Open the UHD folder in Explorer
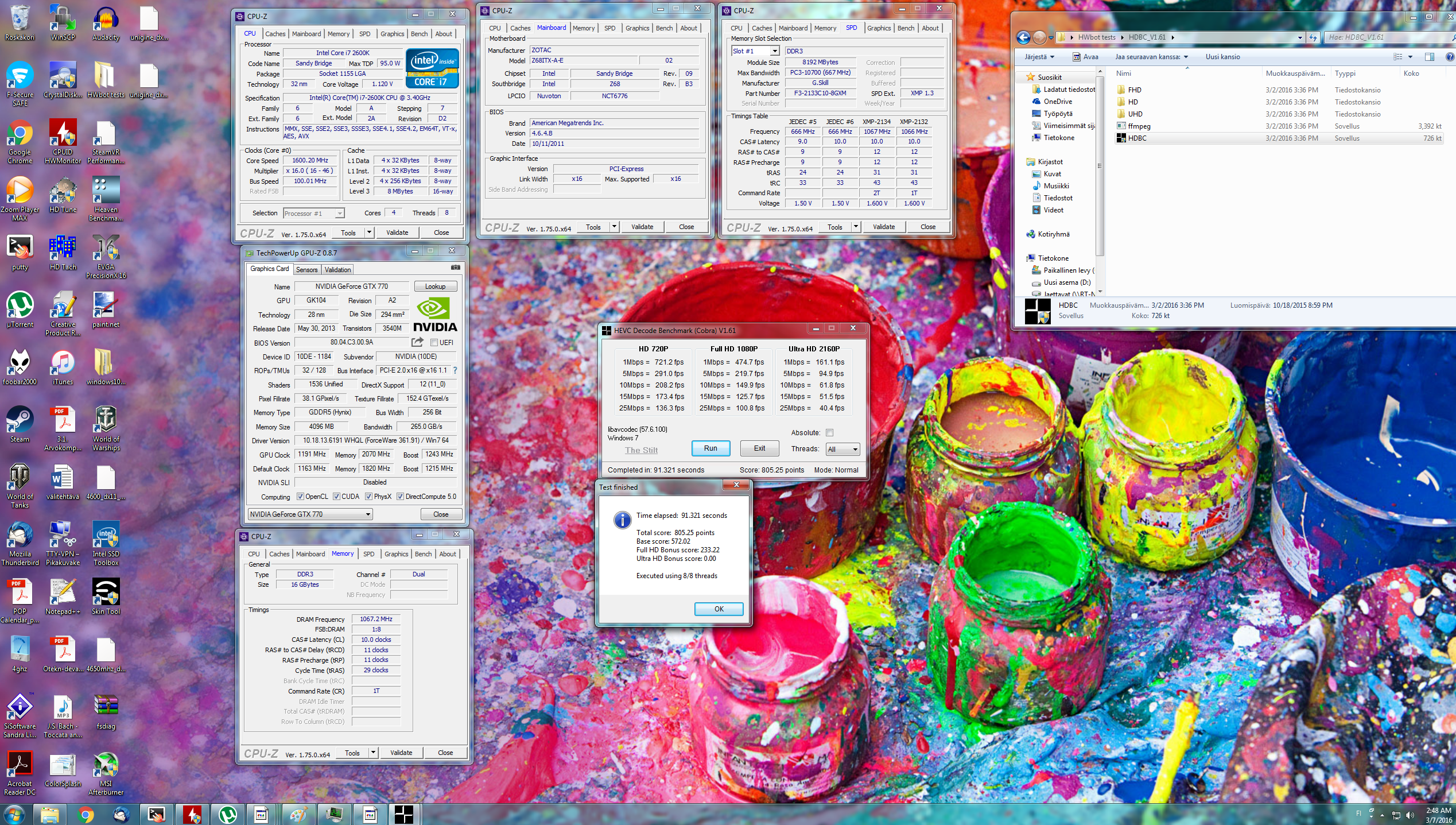This screenshot has height=825, width=1456. (x=1135, y=114)
